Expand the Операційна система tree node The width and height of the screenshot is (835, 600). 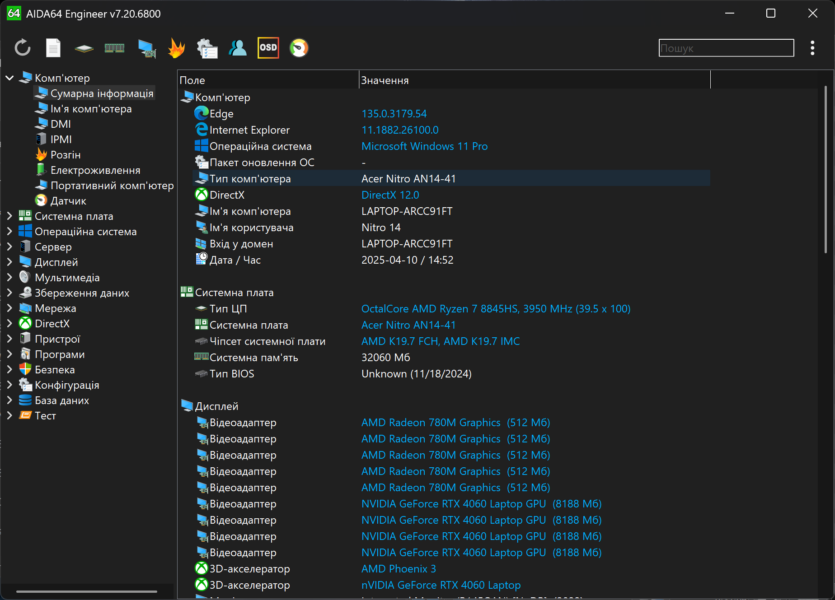tap(9, 232)
